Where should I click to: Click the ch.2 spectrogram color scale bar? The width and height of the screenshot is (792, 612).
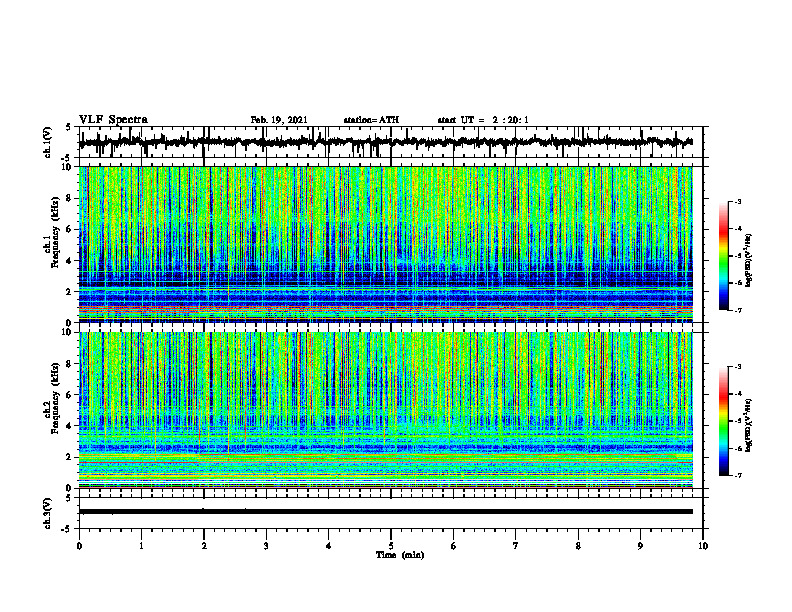click(724, 421)
